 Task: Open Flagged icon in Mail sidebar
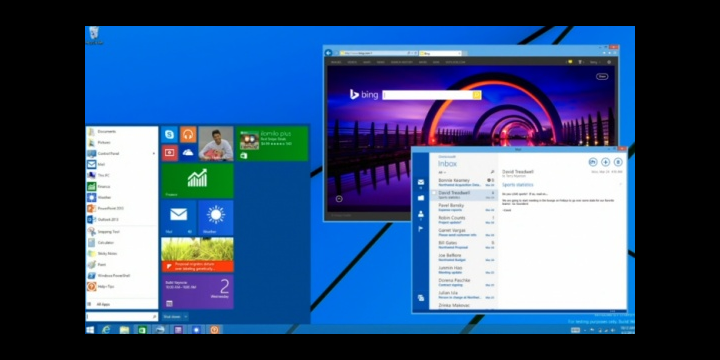(x=421, y=229)
